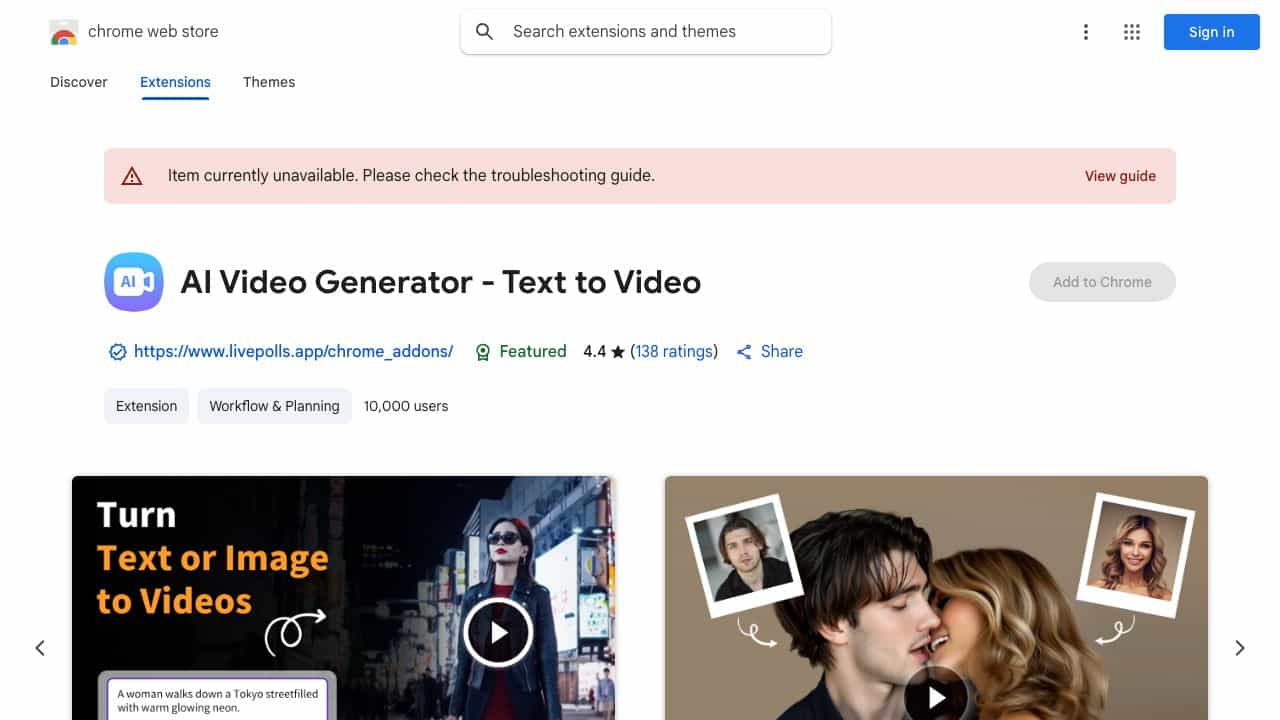1280x720 pixels.
Task: Play the Text or Image to Videos preview
Action: pyautogui.click(x=498, y=632)
